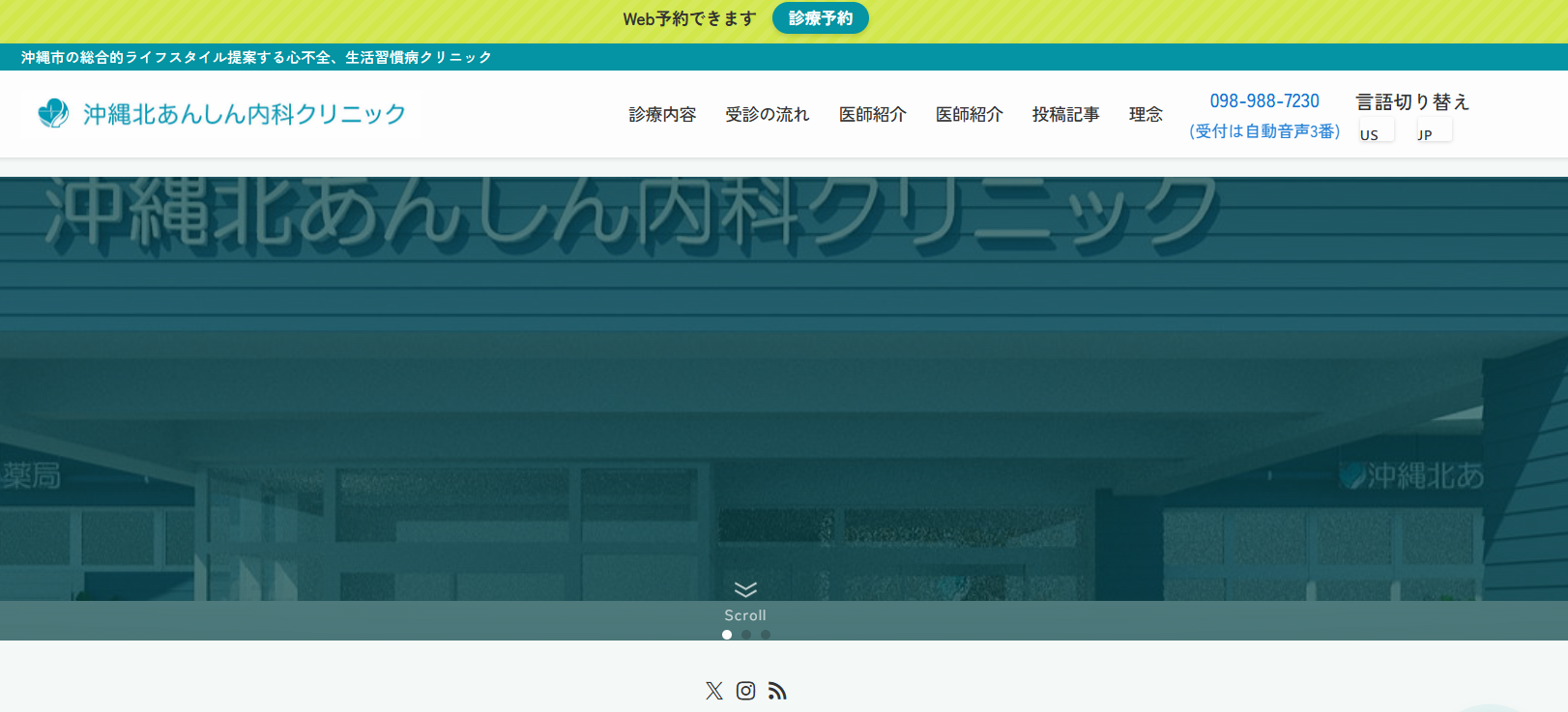Select the second slideshow dot

pyautogui.click(x=746, y=635)
